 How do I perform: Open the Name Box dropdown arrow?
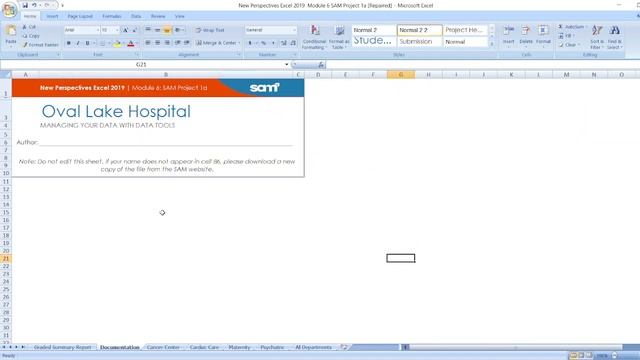pos(287,64)
